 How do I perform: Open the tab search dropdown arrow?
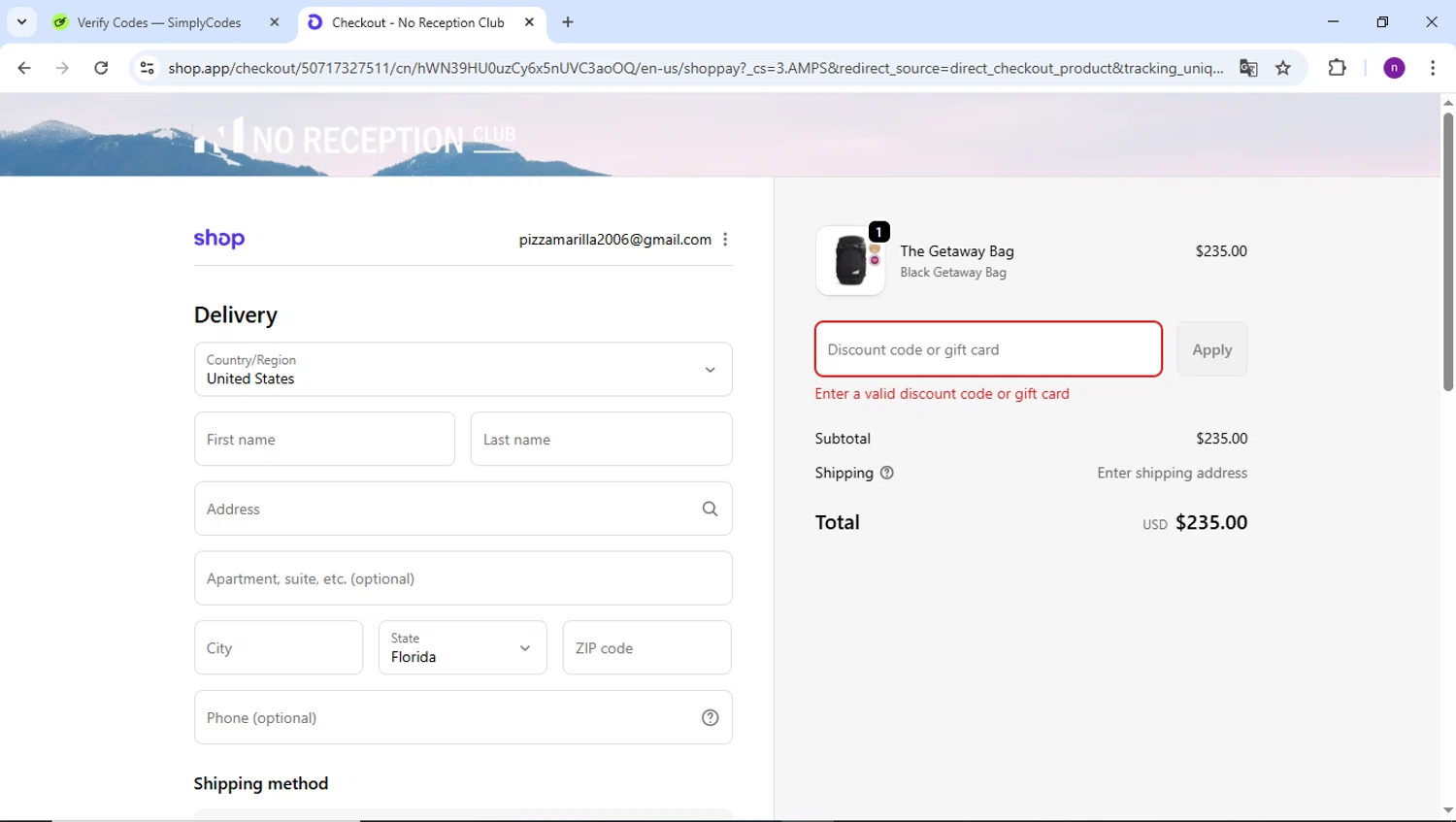point(21,21)
